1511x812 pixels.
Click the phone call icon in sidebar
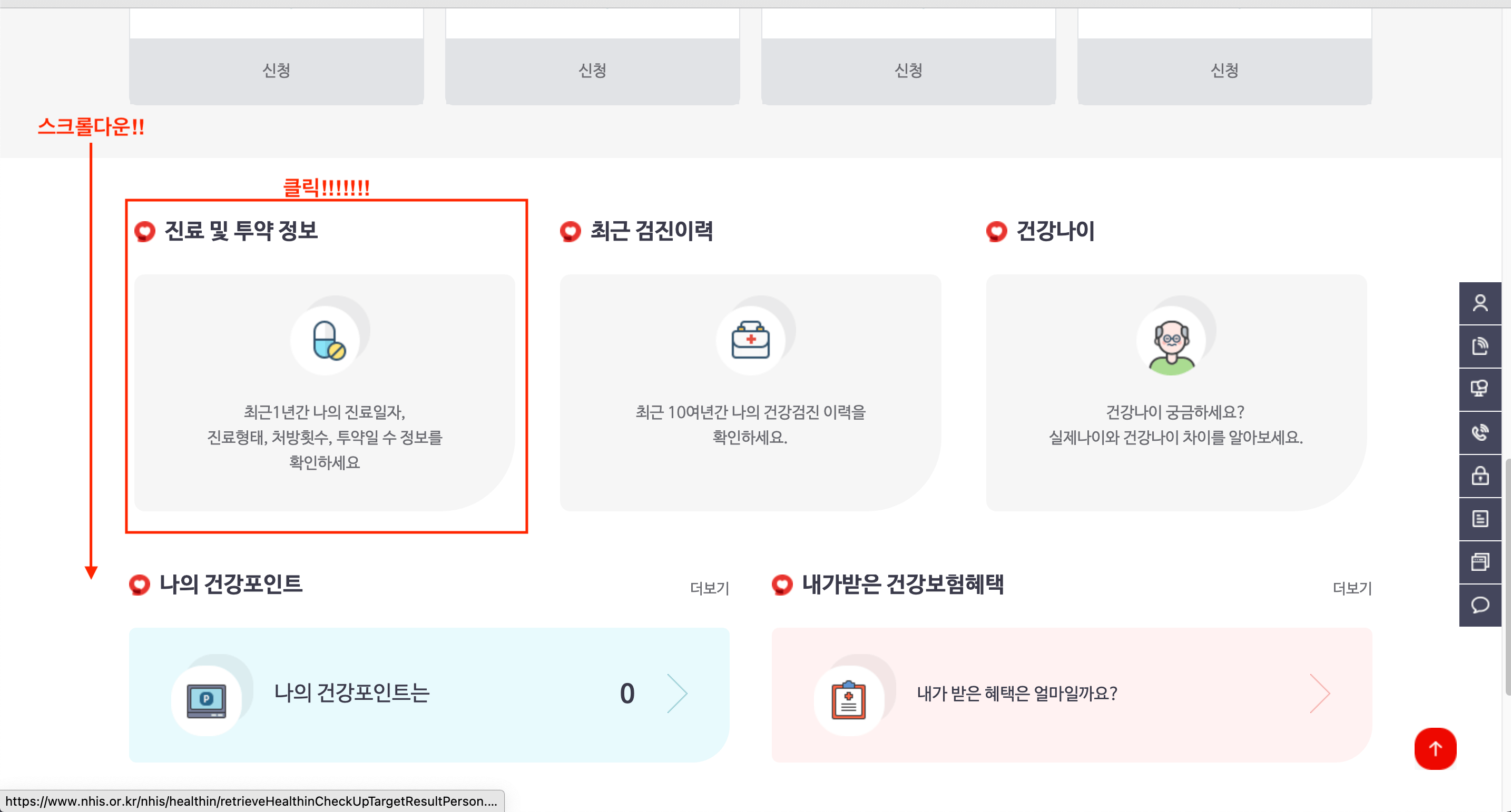(x=1479, y=433)
